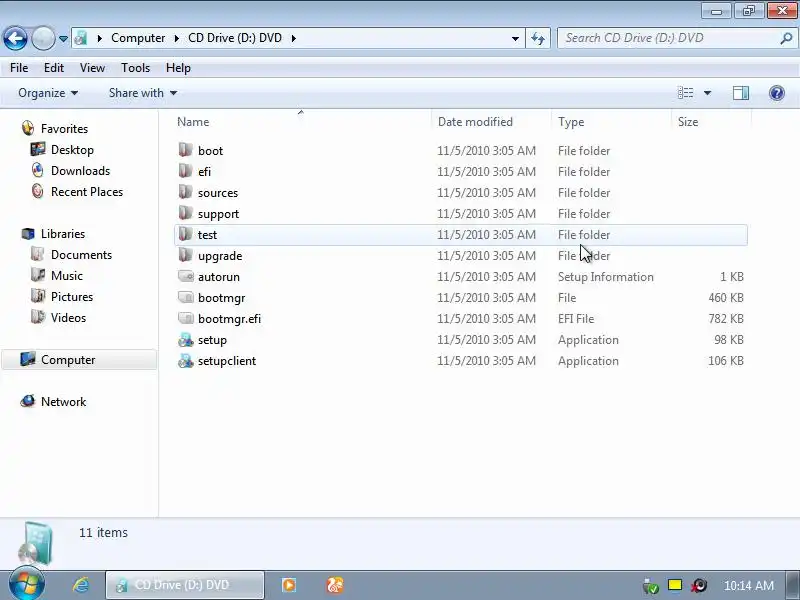This screenshot has height=600, width=800.
Task: Select the bootmgr file icon
Action: (x=186, y=297)
